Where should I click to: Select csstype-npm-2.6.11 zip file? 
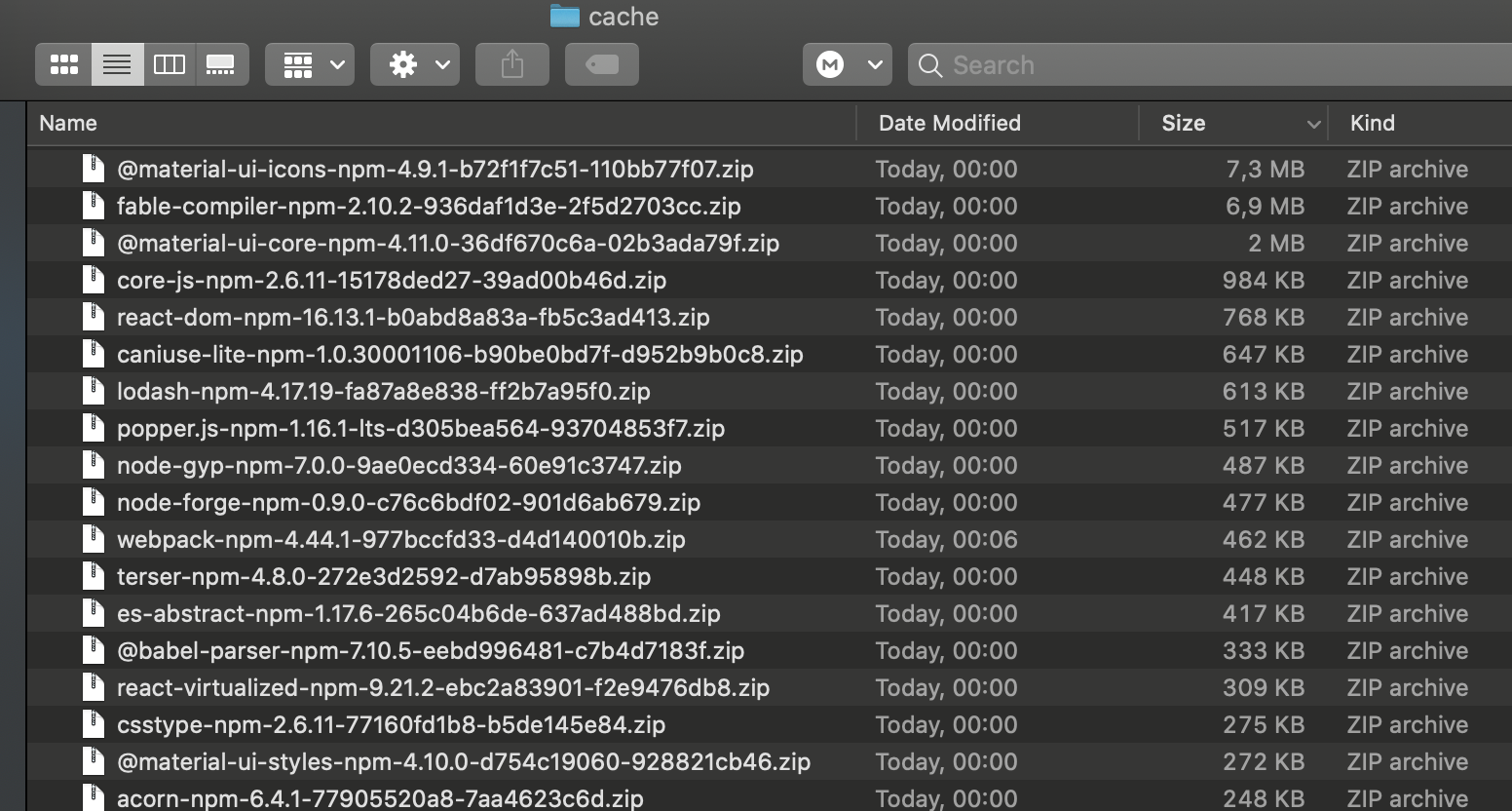pyautogui.click(x=391, y=725)
